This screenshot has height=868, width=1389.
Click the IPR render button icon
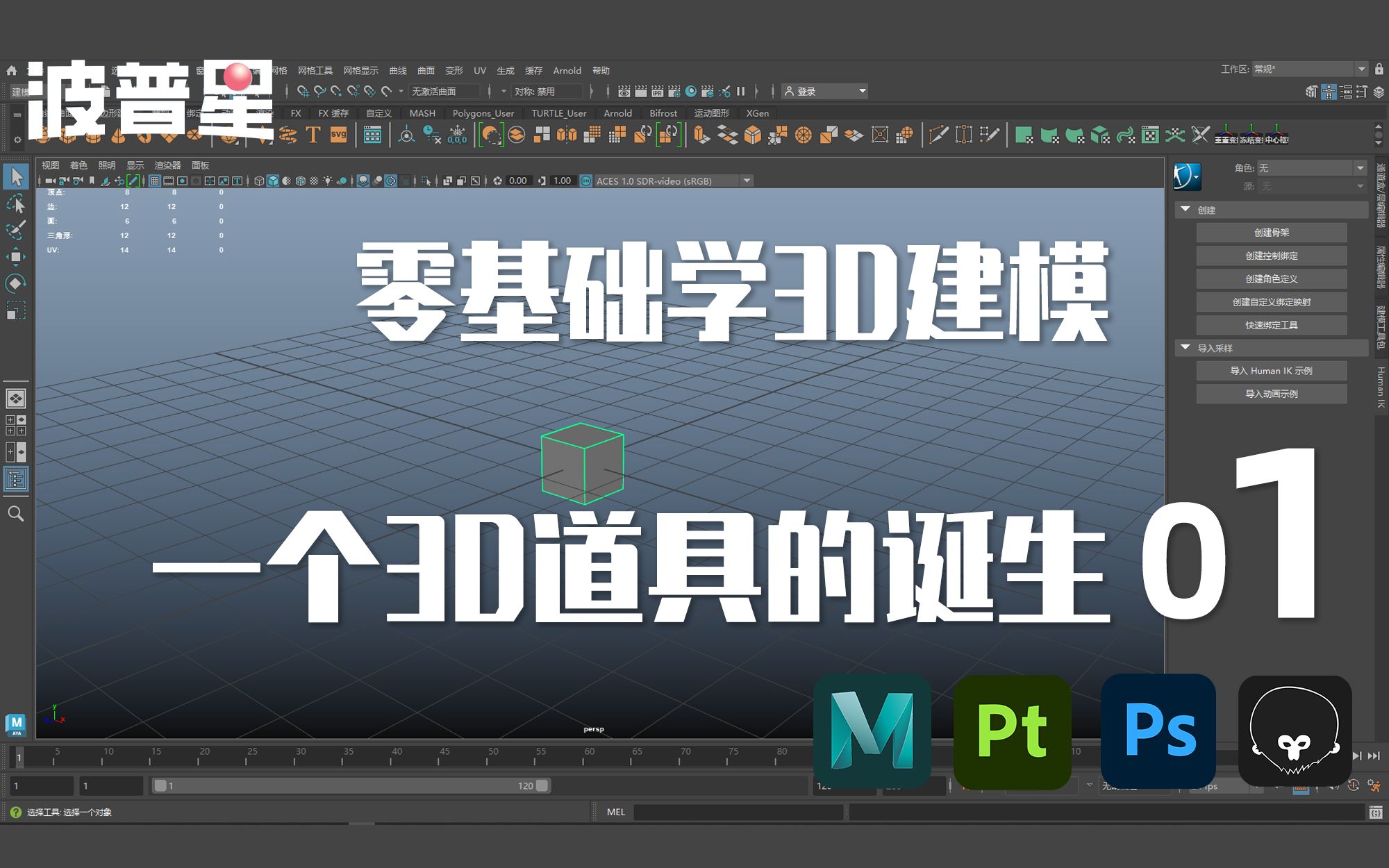[657, 91]
